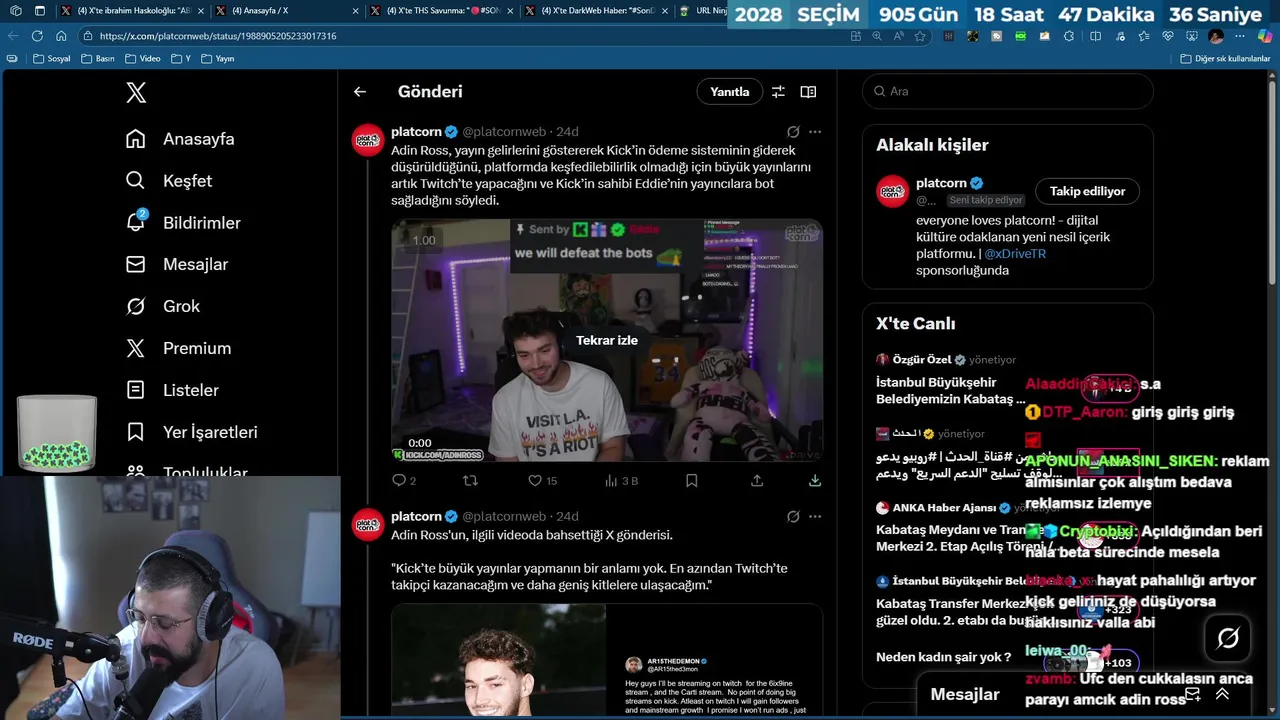1280x720 pixels.
Task: Open browser settings three-dot menu
Action: pos(1241,36)
